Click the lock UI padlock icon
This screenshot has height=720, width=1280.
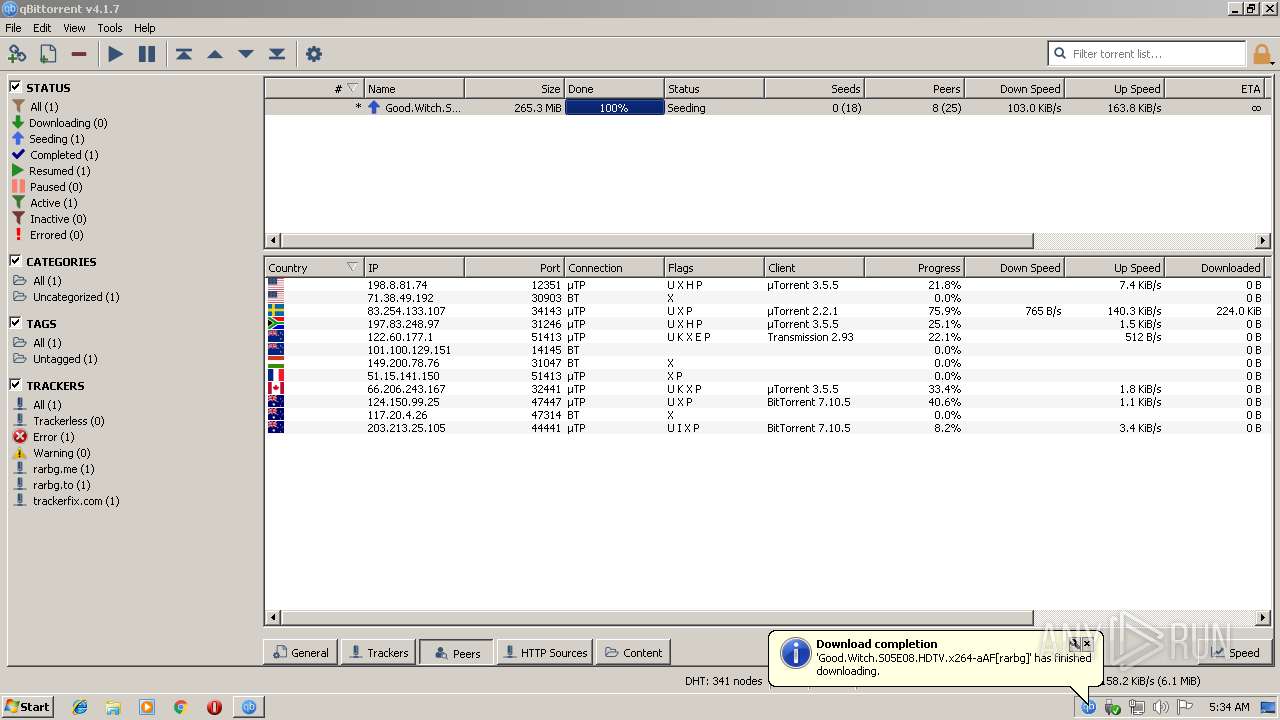pyautogui.click(x=1263, y=54)
